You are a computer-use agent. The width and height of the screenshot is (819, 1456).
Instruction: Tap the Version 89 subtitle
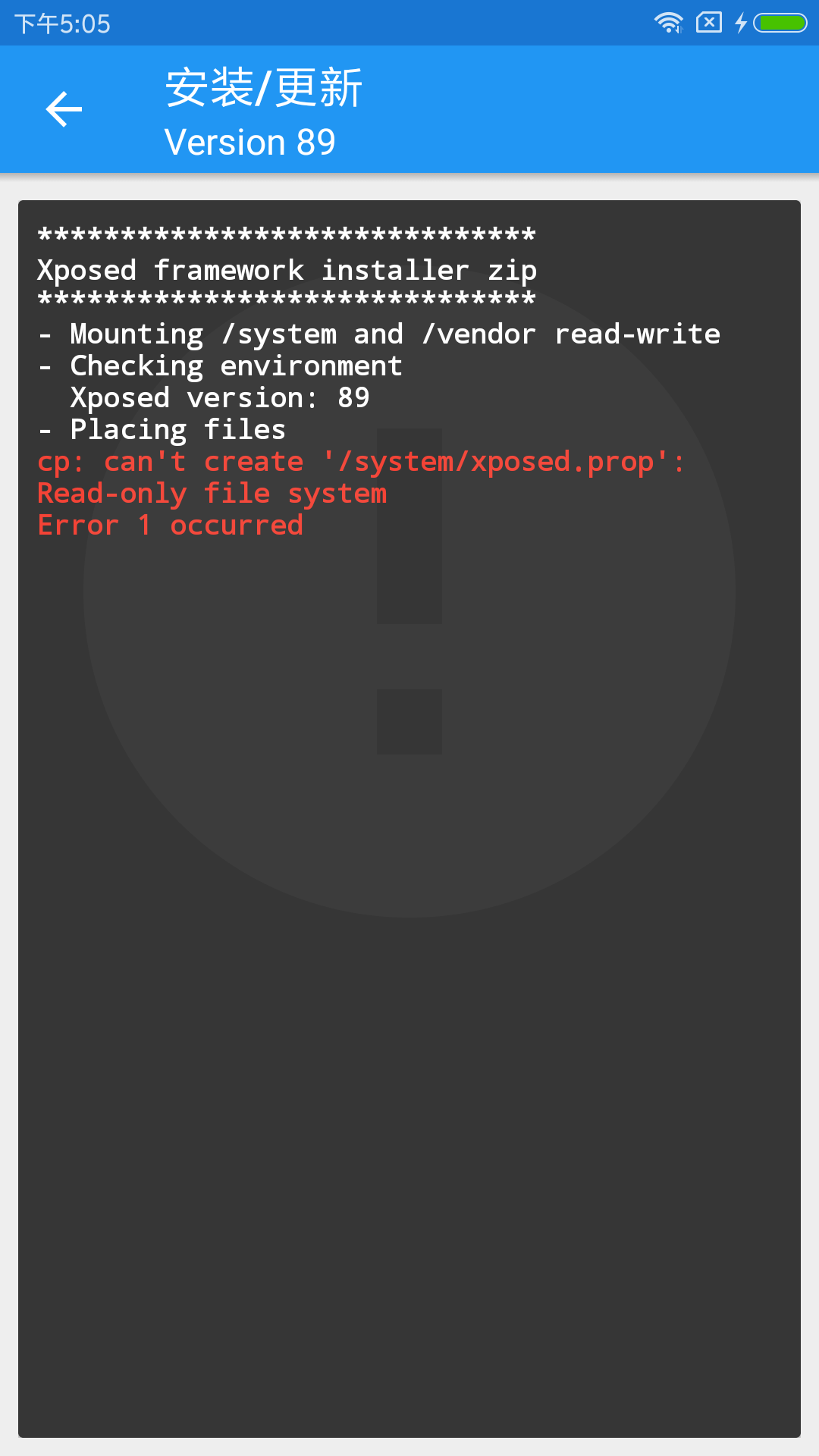coord(250,142)
